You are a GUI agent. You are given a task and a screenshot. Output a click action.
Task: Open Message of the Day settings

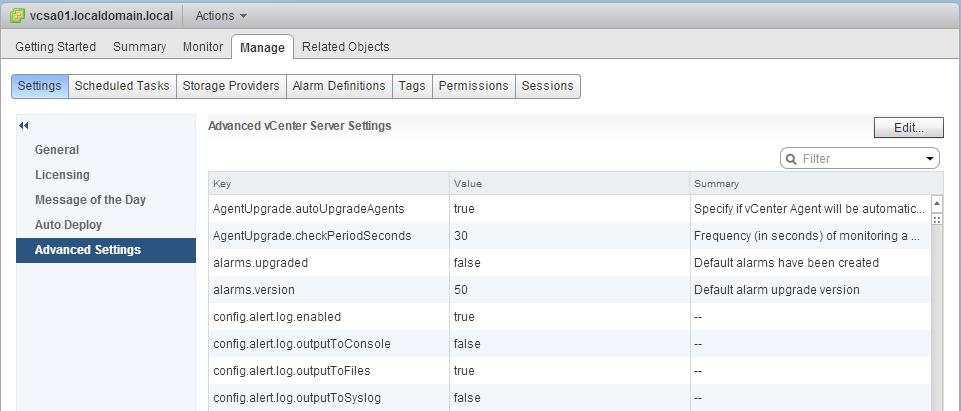90,200
